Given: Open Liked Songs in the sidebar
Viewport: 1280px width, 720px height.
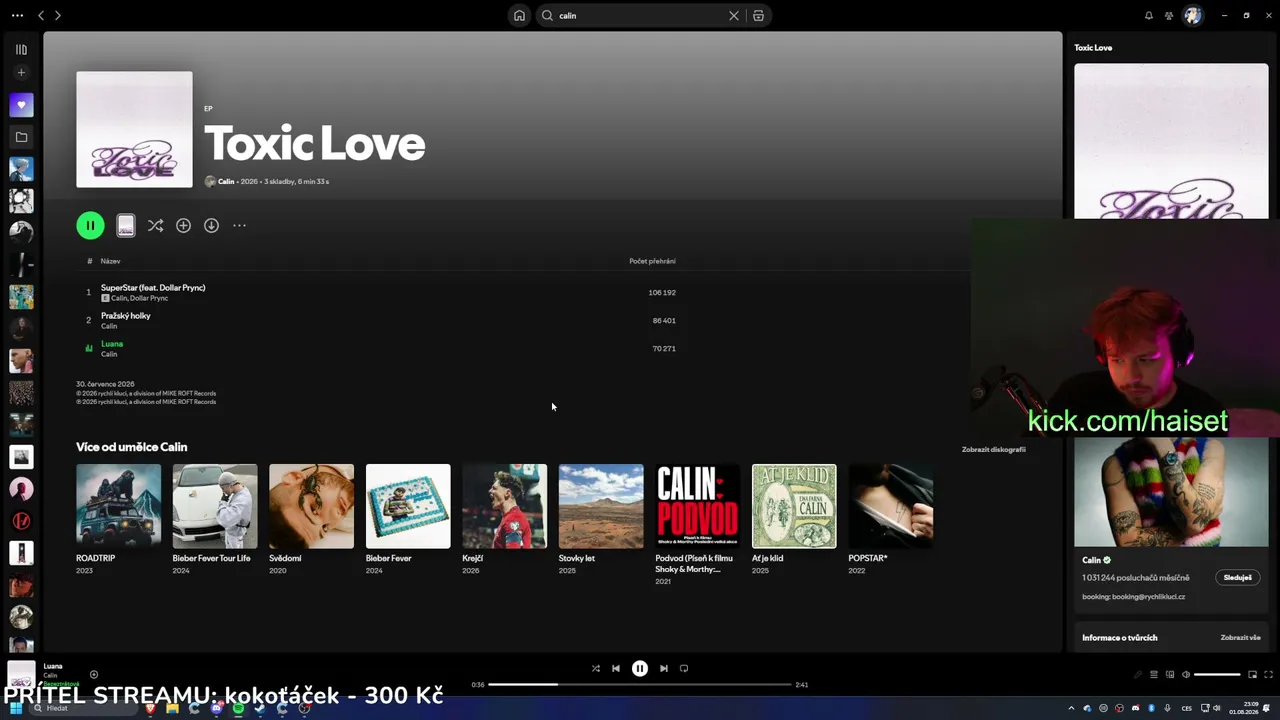Looking at the screenshot, I should tap(21, 105).
